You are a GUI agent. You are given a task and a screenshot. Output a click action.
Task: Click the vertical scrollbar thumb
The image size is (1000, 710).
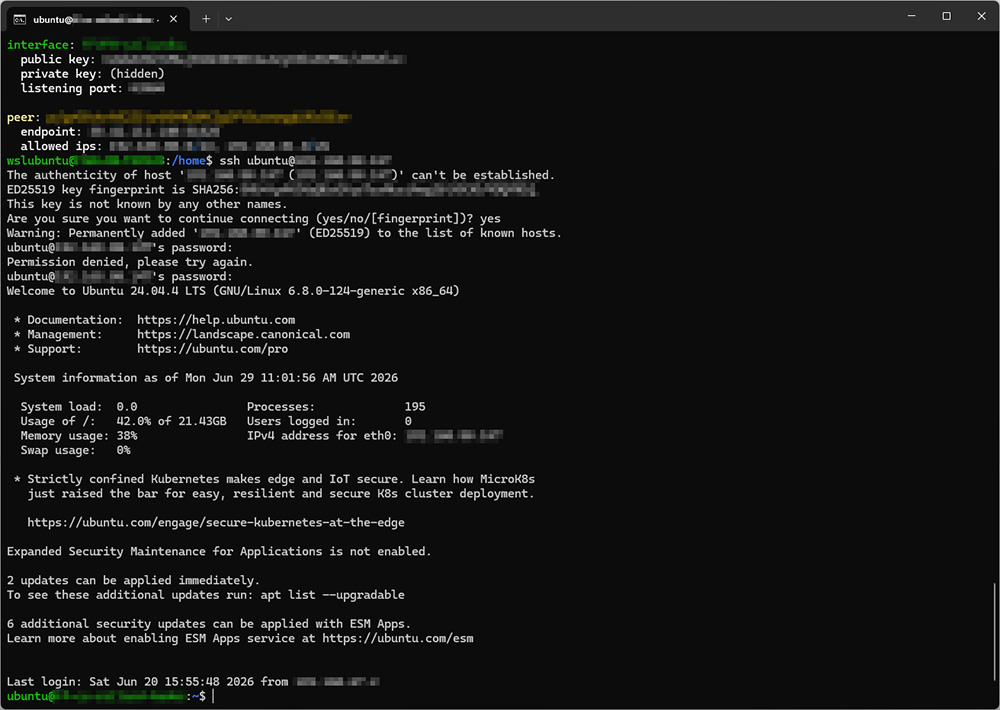pos(995,632)
